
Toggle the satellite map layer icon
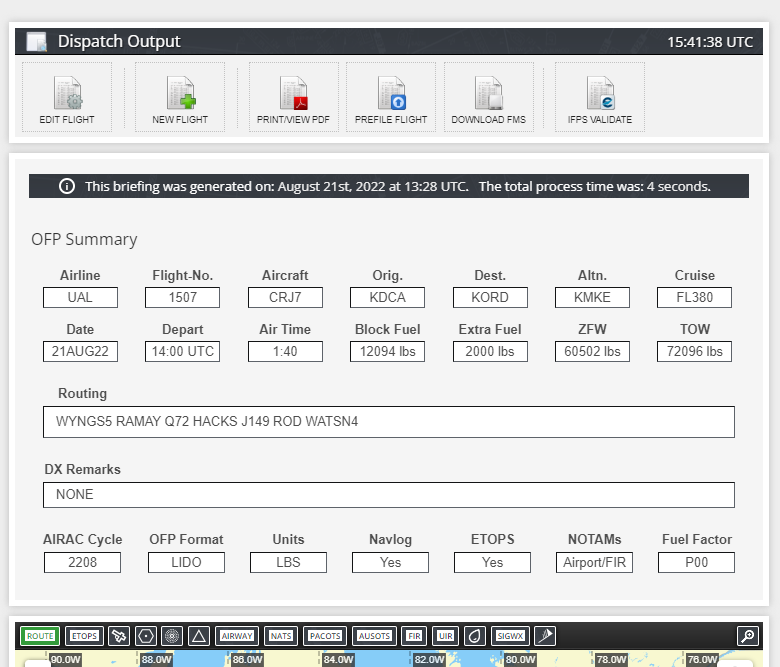click(119, 636)
